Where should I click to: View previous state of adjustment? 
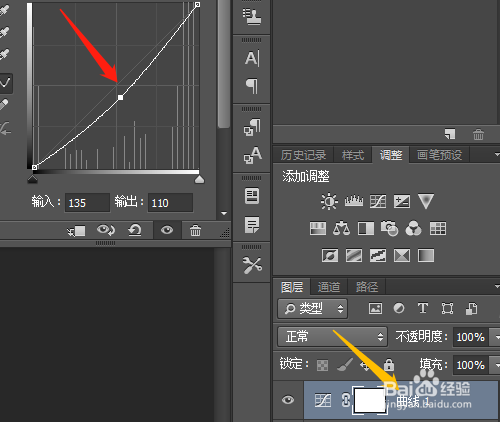click(106, 230)
